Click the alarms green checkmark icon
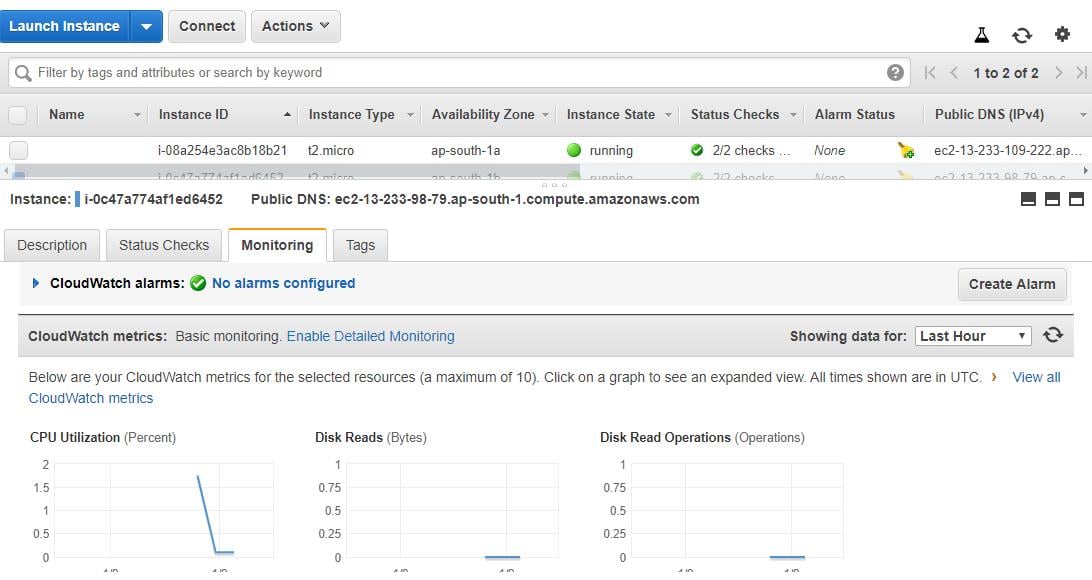The width and height of the screenshot is (1092, 580). pyautogui.click(x=198, y=283)
